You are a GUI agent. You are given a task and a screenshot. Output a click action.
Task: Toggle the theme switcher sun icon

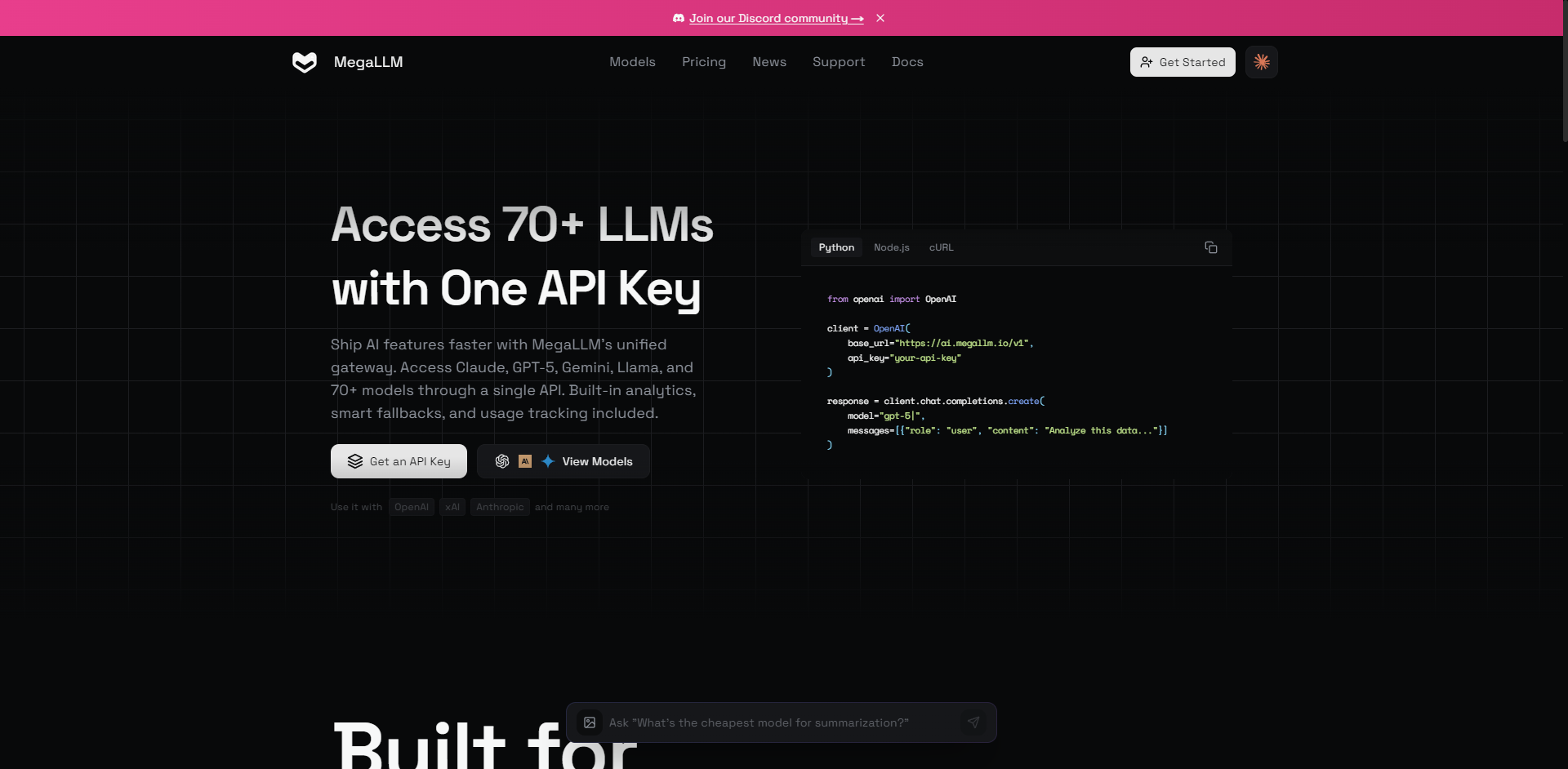tap(1261, 62)
